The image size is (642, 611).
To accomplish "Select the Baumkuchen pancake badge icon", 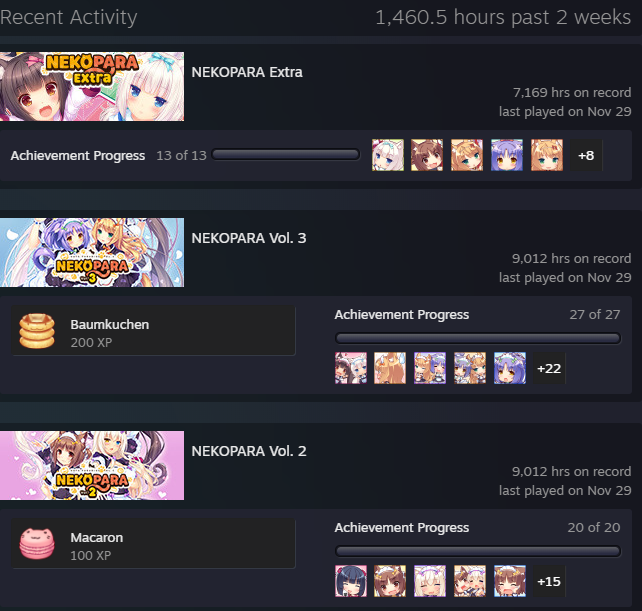I will point(37,331).
